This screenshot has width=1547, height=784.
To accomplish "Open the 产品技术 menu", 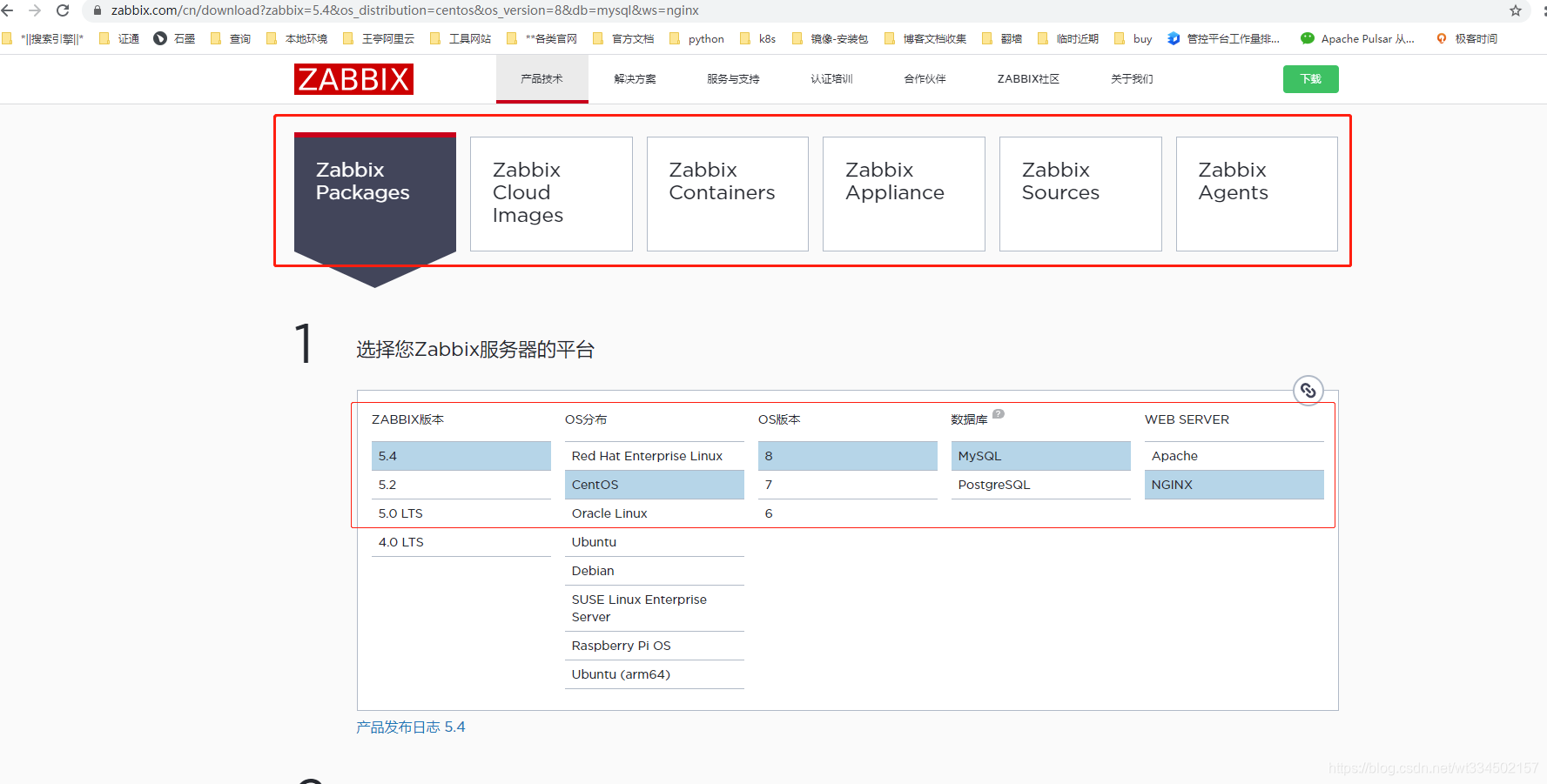I will tap(541, 78).
